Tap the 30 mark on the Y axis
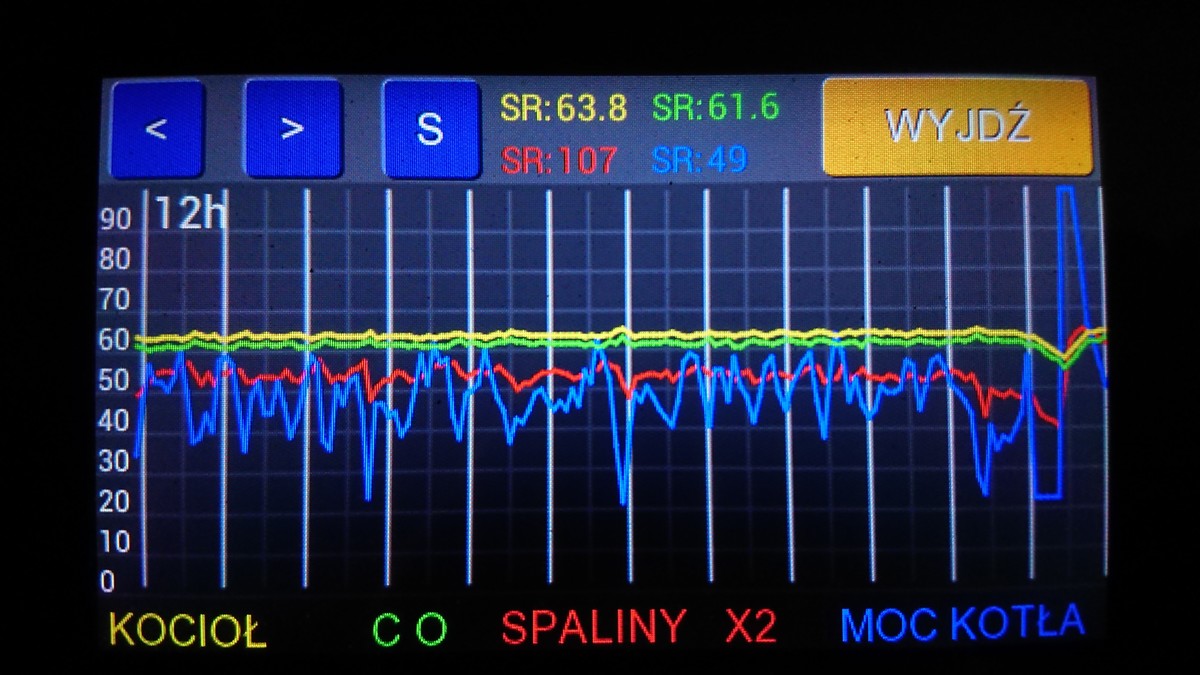Image resolution: width=1200 pixels, height=675 pixels. pos(117,462)
